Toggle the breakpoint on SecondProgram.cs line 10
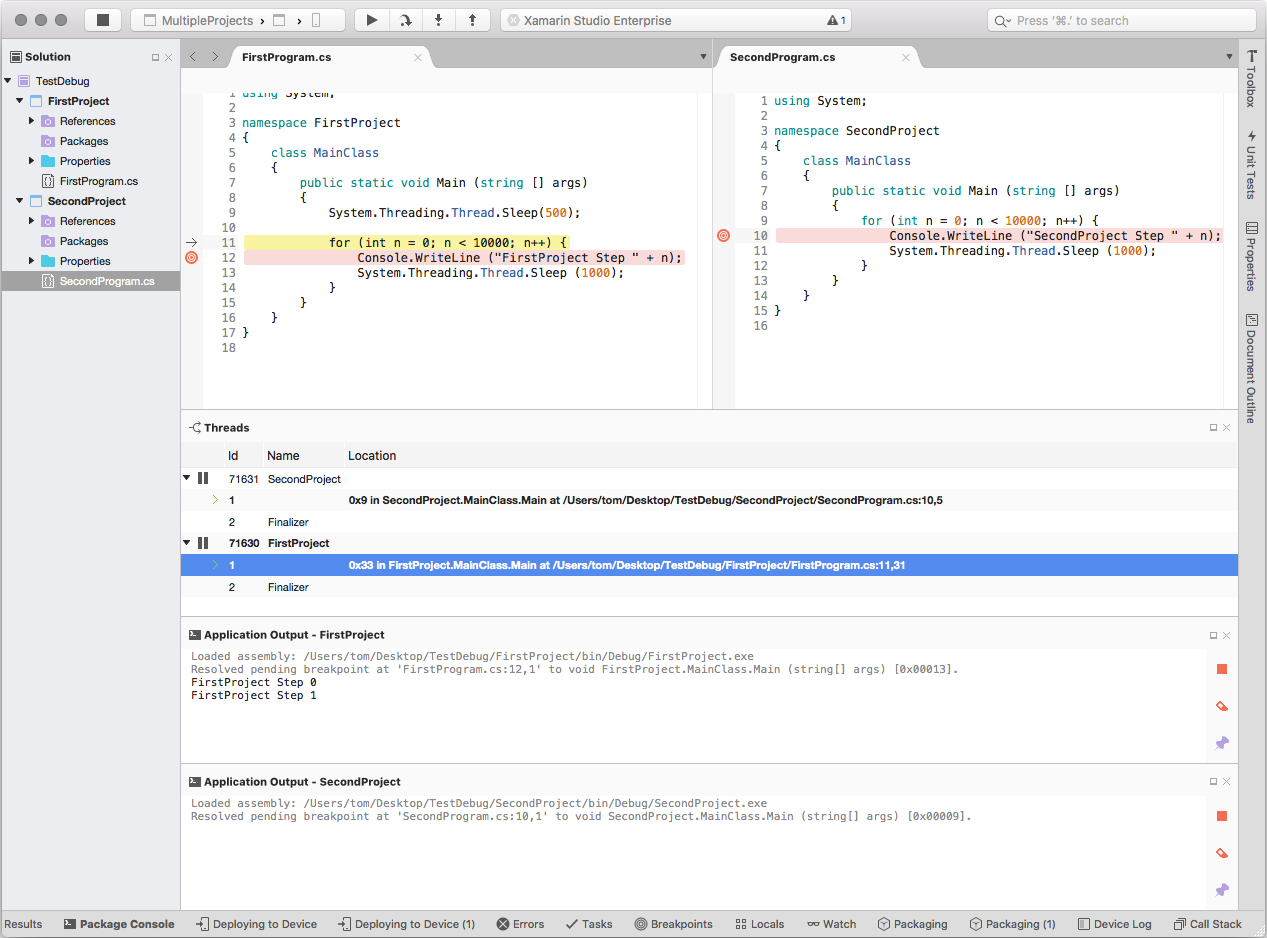The height and width of the screenshot is (938, 1267). [x=723, y=235]
